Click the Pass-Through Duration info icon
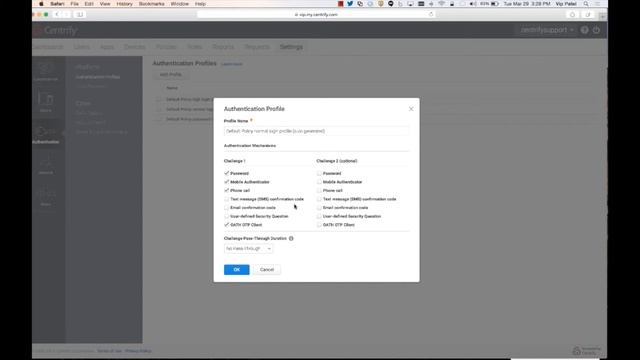Image resolution: width=640 pixels, height=360 pixels. 291,238
